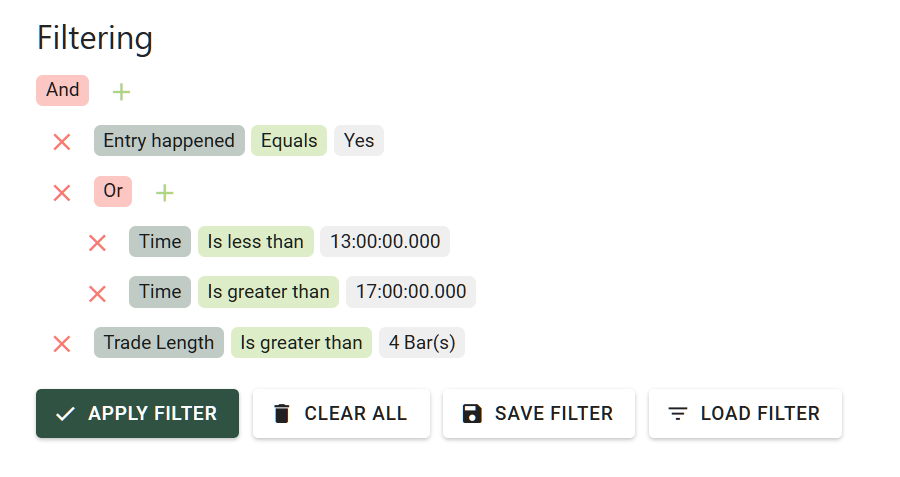Viewport: 900px width, 477px height.
Task: Edit the 13:00:00.000 time value
Action: point(385,242)
